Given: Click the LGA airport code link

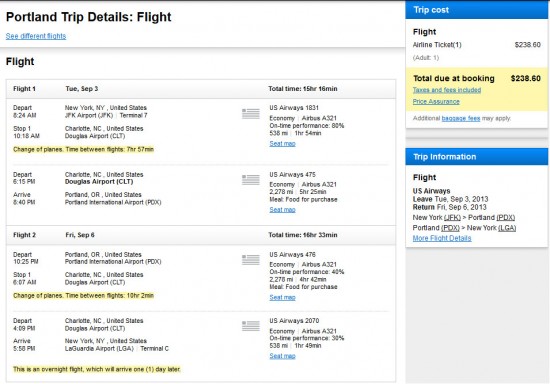Looking at the screenshot, I should point(507,228).
